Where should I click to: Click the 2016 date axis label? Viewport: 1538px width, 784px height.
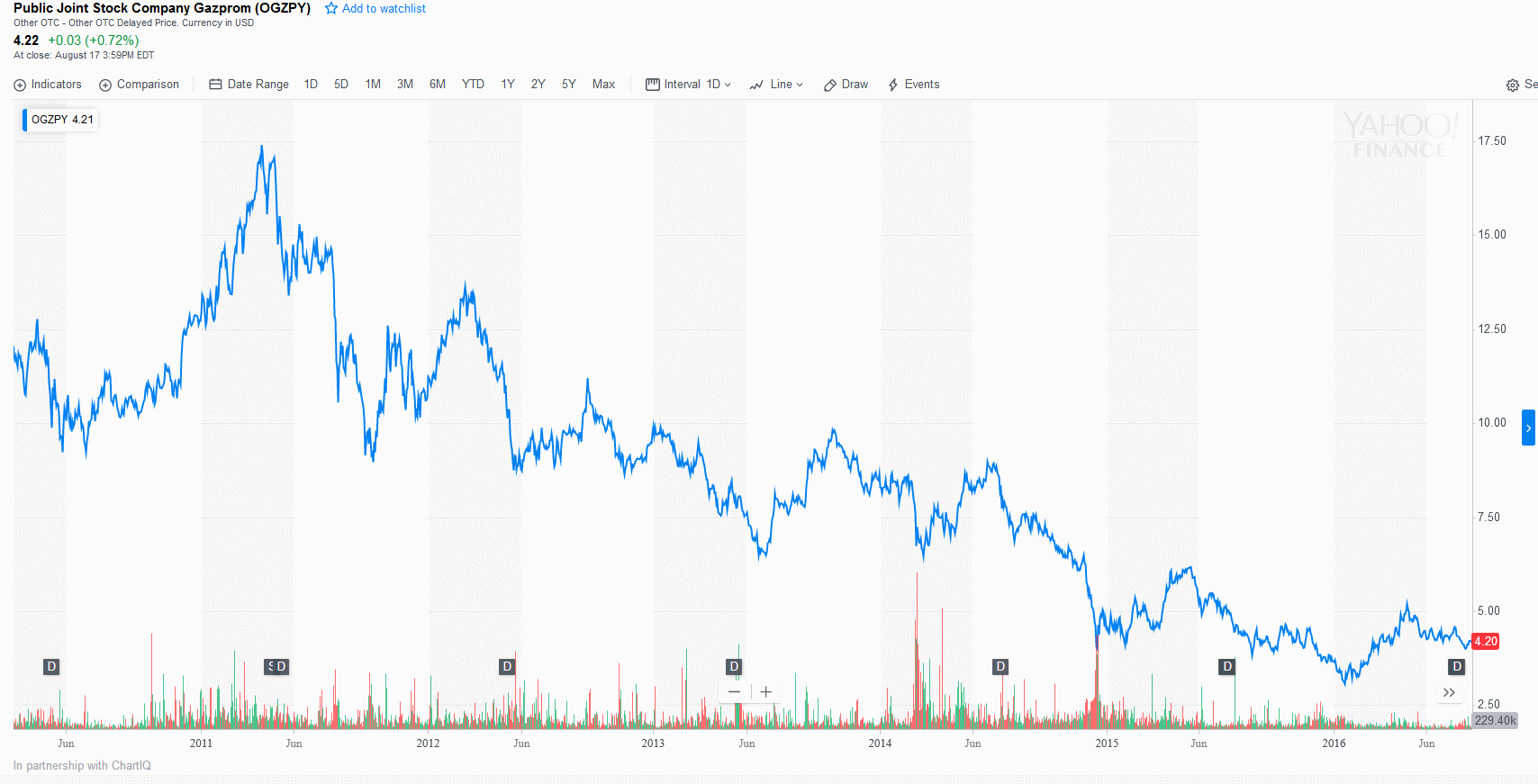click(x=1334, y=743)
